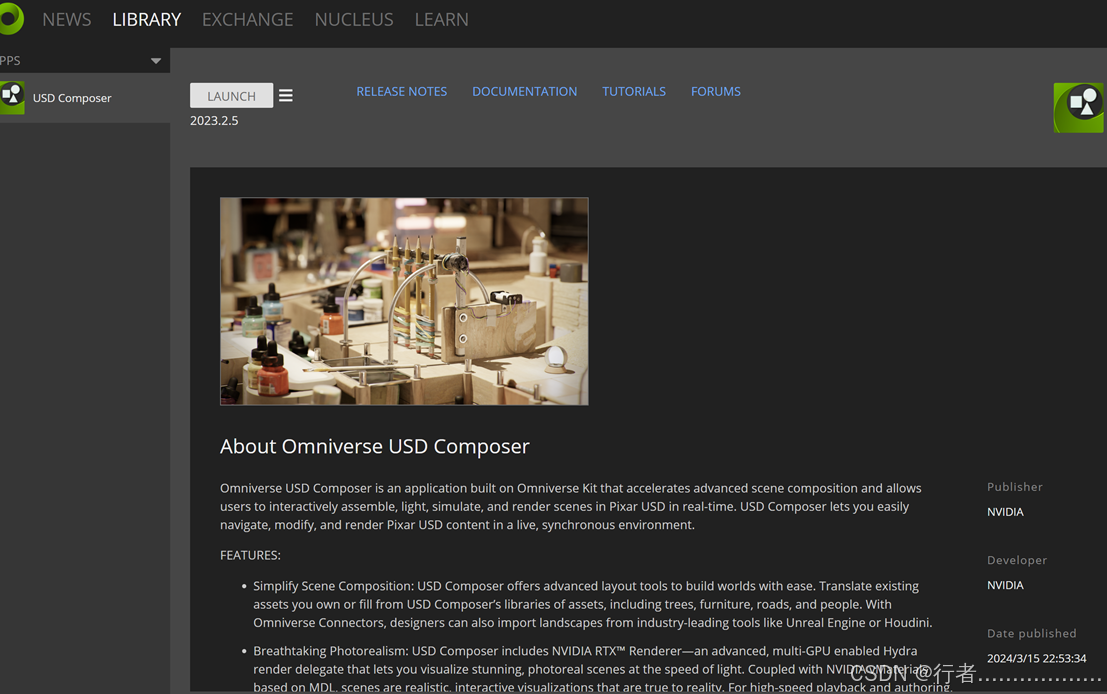This screenshot has height=694, width=1107.
Task: Click the USD Composer app icon top-right
Action: pos(1079,107)
